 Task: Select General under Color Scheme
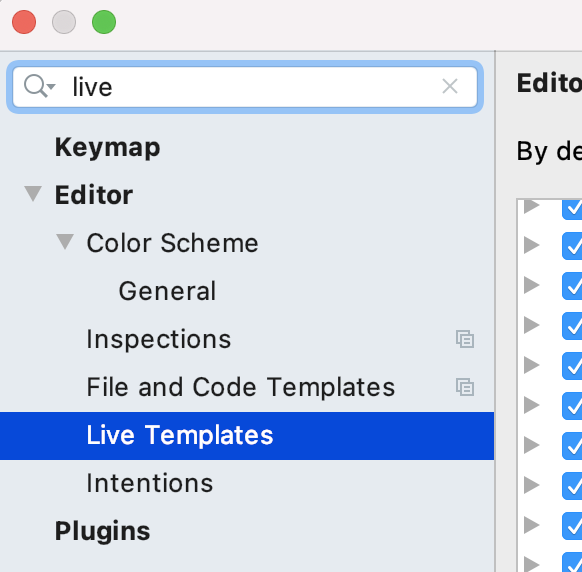(x=167, y=291)
